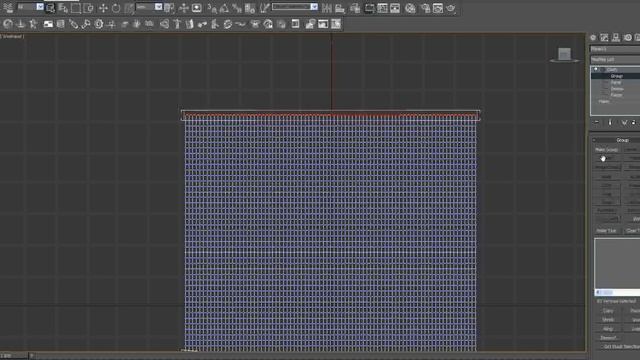Select Plane base object in modifier stack
Screen dimensions: 640x360
click(x=604, y=101)
